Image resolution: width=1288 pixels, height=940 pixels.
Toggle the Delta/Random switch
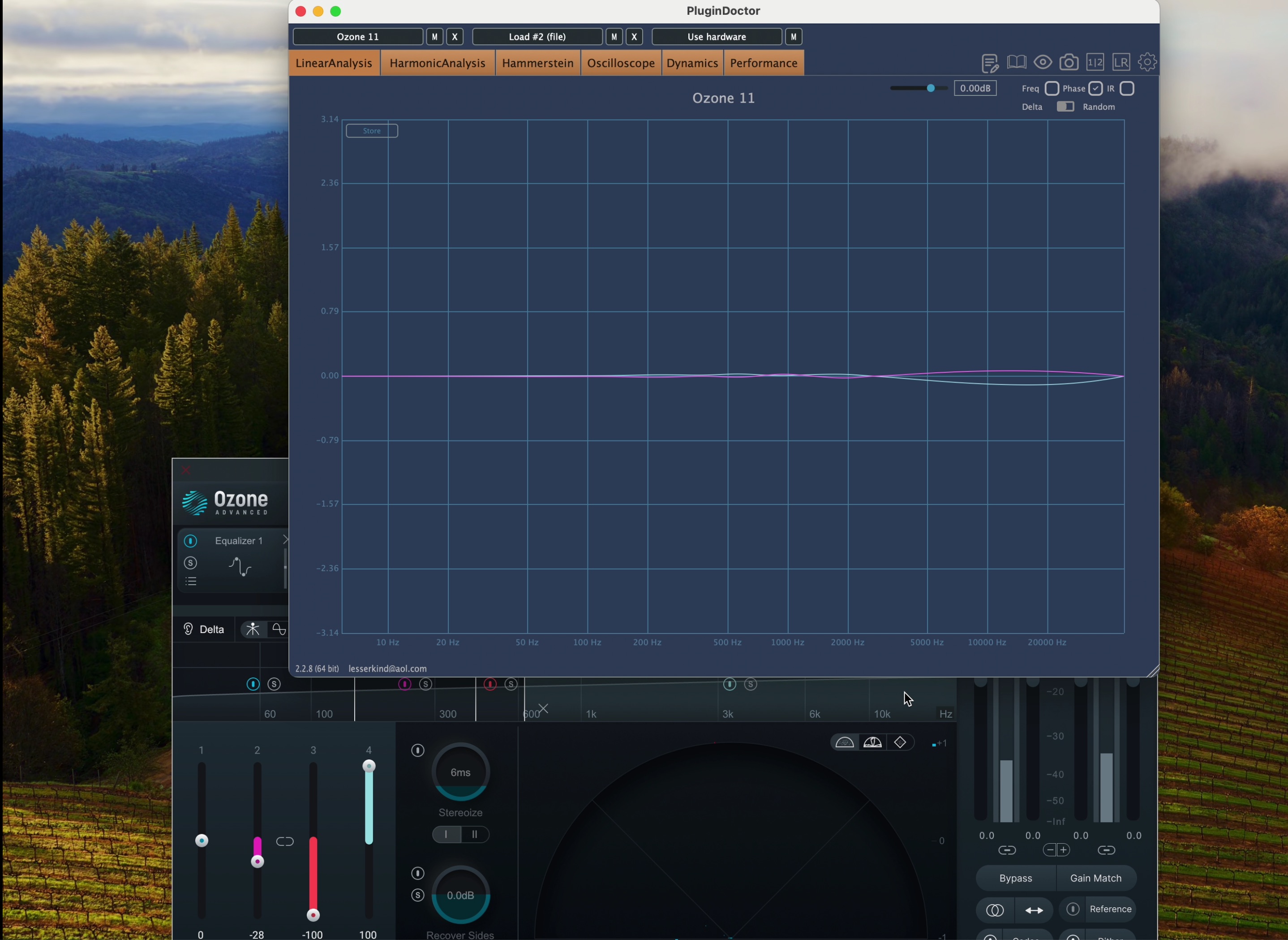(x=1065, y=107)
